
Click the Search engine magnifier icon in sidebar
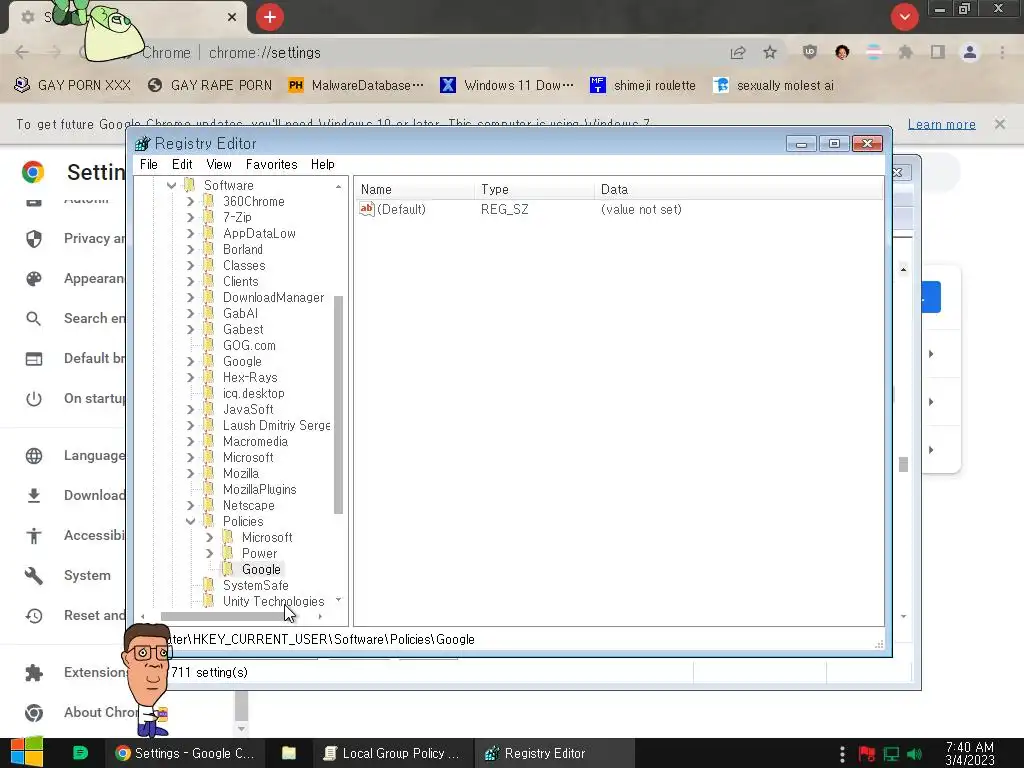point(34,319)
